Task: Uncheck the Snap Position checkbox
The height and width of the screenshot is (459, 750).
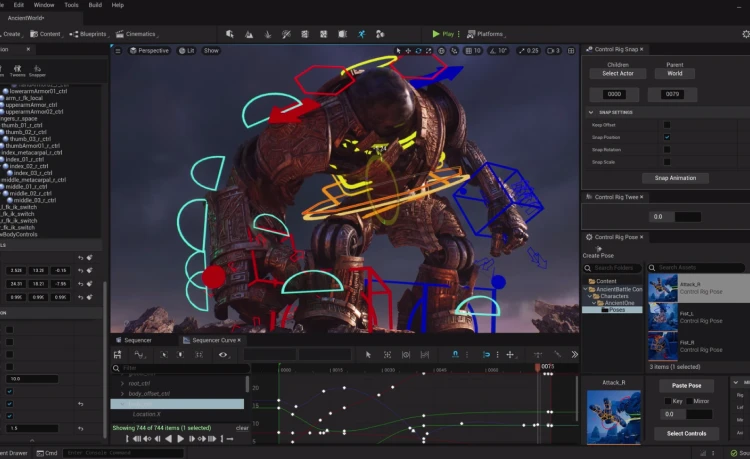Action: click(667, 137)
